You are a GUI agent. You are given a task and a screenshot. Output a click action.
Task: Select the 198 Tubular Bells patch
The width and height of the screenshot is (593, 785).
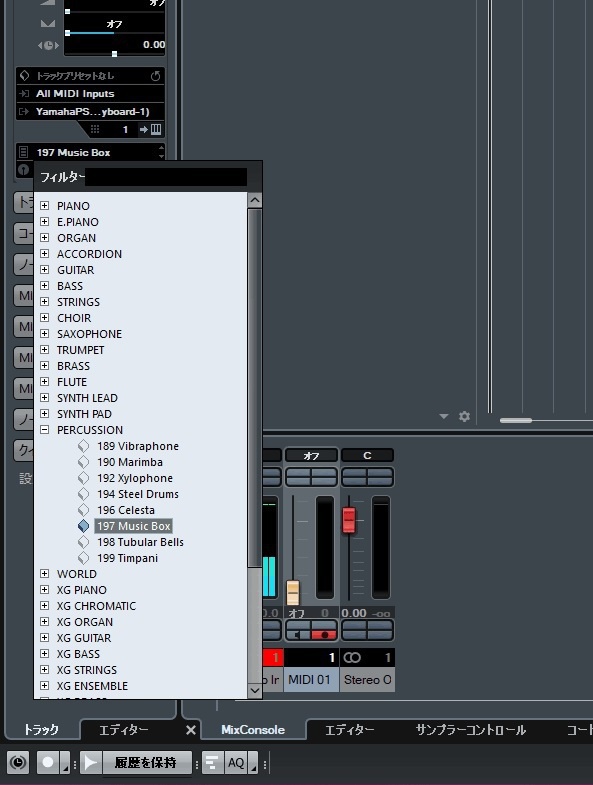tap(140, 542)
